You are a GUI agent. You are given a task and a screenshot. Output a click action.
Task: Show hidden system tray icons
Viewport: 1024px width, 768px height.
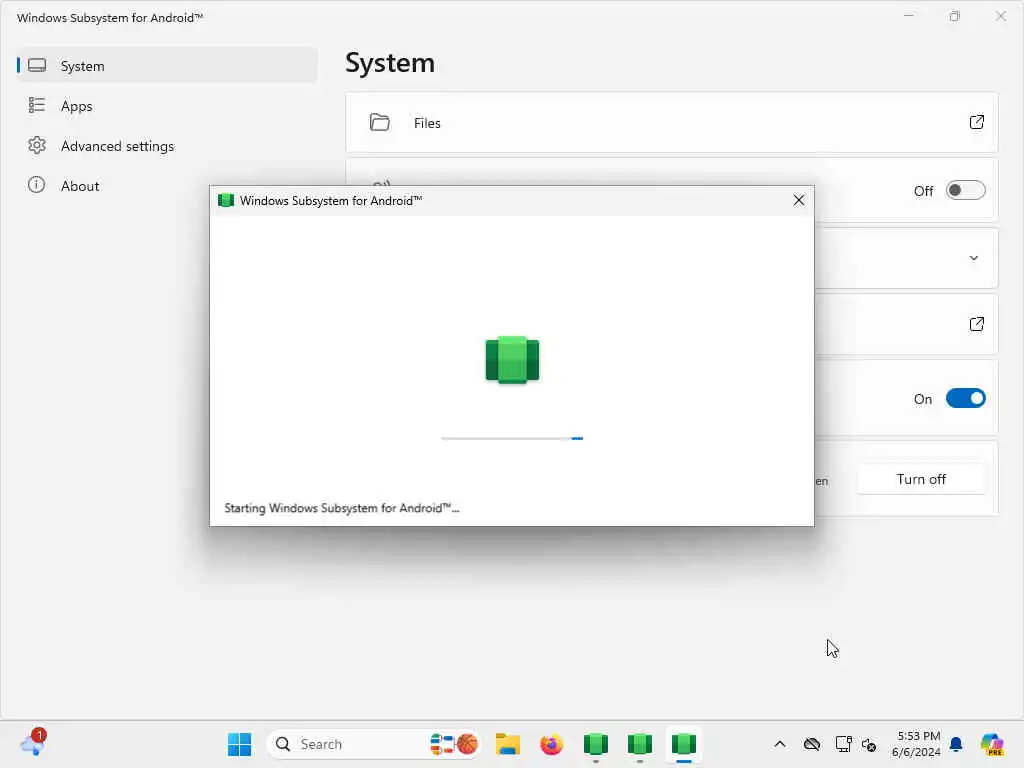point(780,744)
